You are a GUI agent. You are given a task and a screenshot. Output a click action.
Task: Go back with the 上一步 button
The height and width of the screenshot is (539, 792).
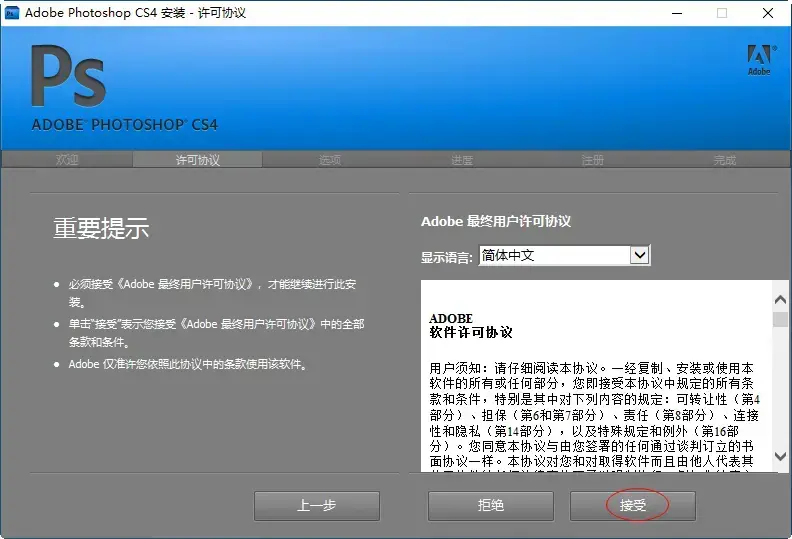click(317, 506)
